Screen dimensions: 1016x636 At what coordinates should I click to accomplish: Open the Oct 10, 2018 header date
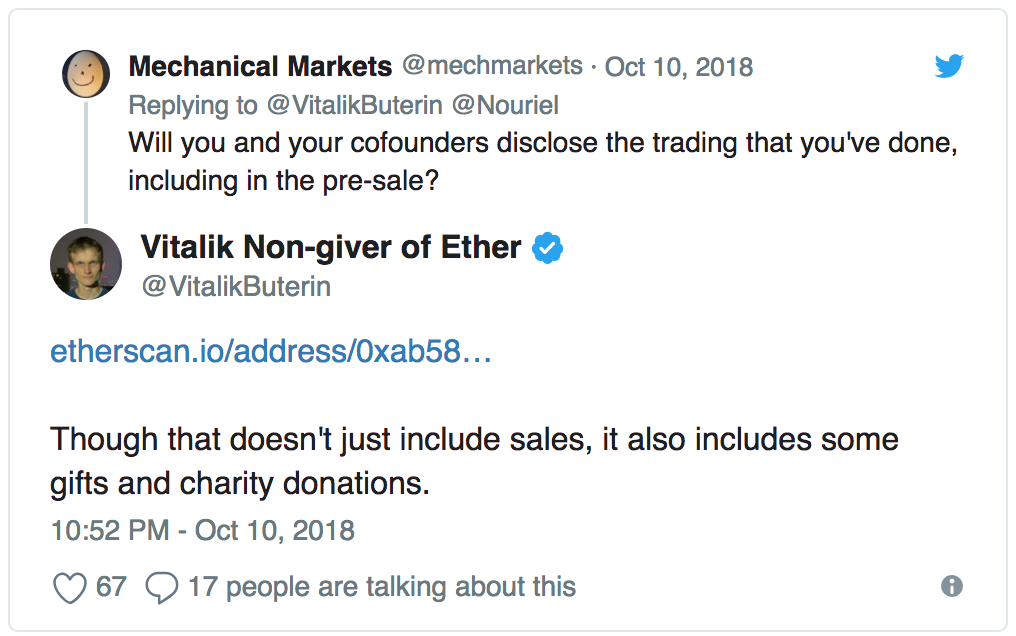coord(679,67)
